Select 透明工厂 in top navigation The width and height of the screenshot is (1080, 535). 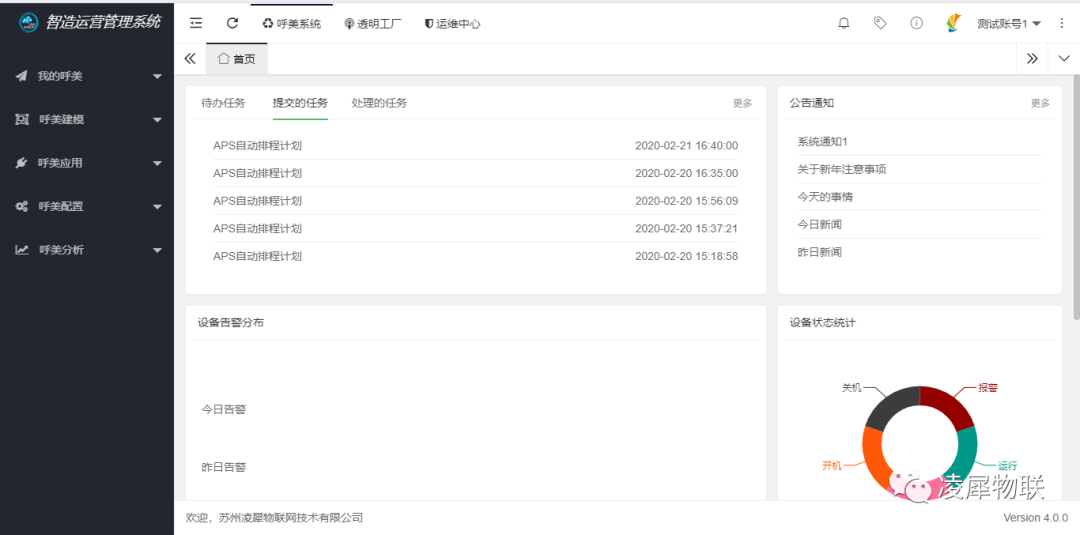pos(372,23)
